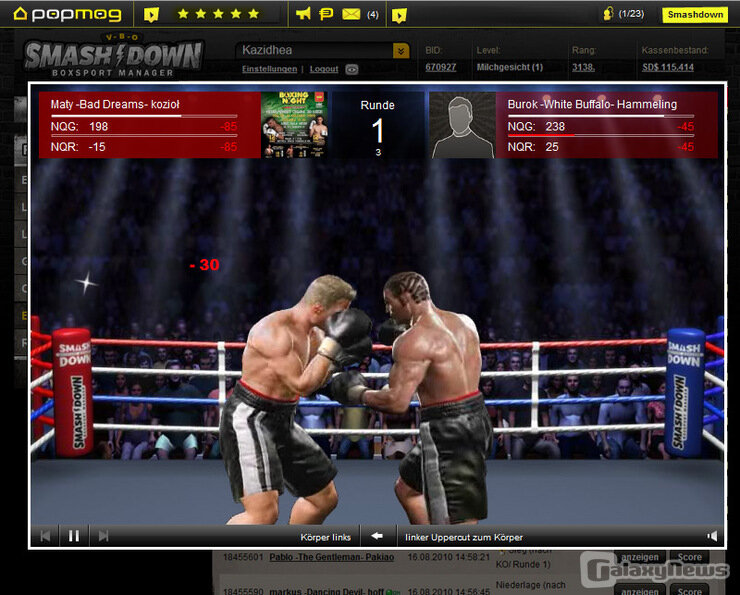
Task: Click the health bar under Burok Hammeling
Action: 601,116
